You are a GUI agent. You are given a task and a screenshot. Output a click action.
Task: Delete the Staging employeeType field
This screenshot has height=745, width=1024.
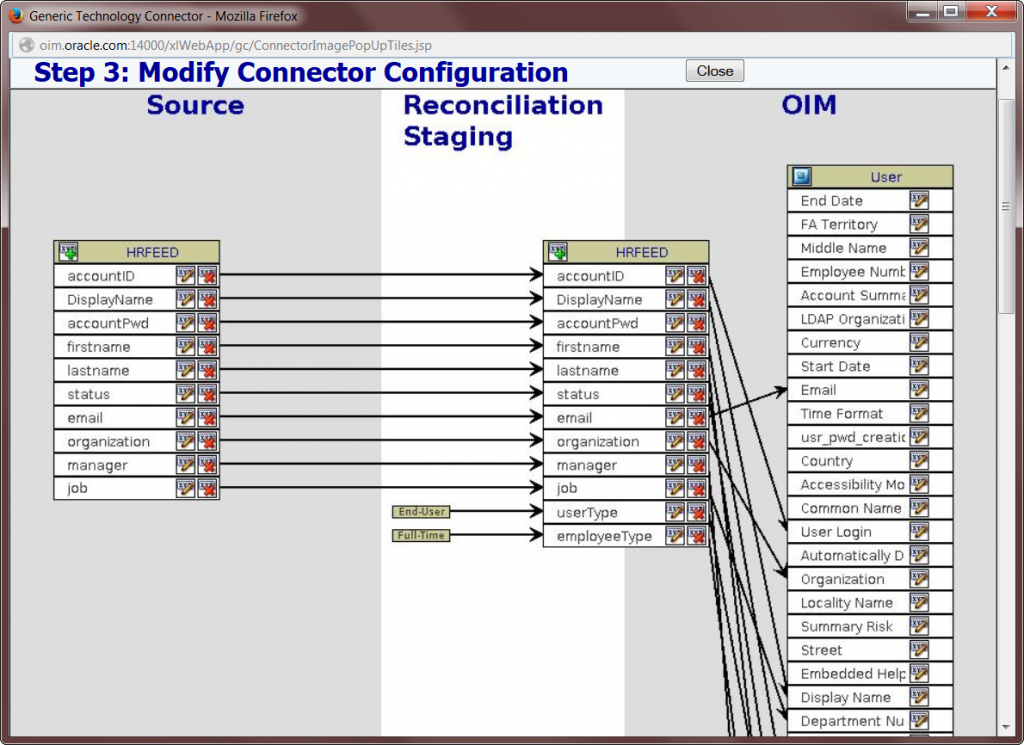tap(696, 535)
